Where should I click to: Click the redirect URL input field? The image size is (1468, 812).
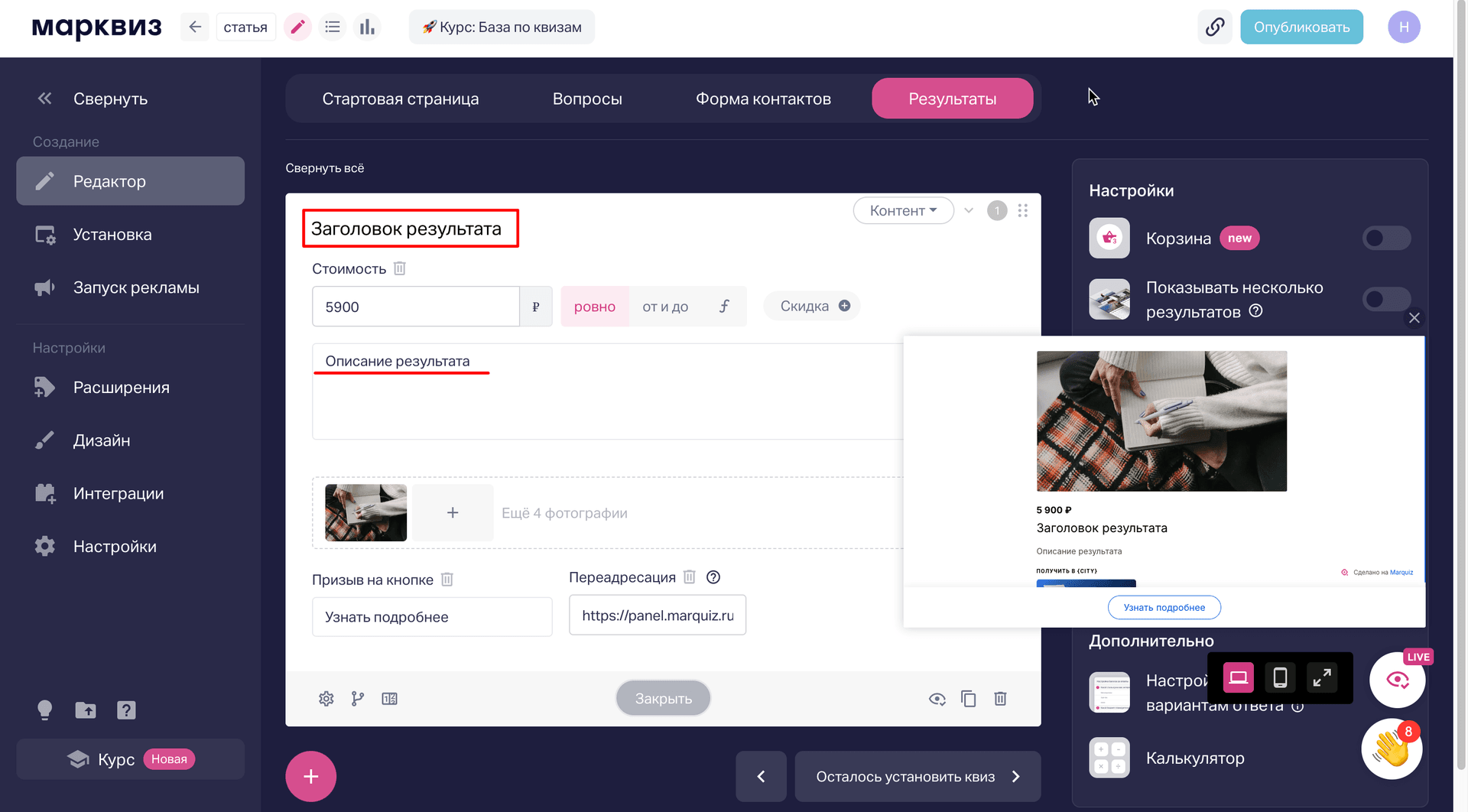click(x=658, y=615)
